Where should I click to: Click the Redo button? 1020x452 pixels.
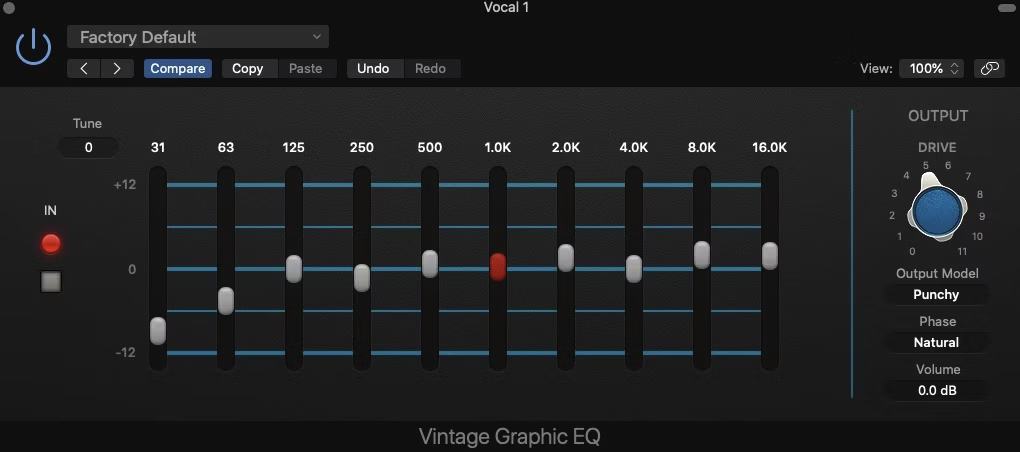point(430,69)
